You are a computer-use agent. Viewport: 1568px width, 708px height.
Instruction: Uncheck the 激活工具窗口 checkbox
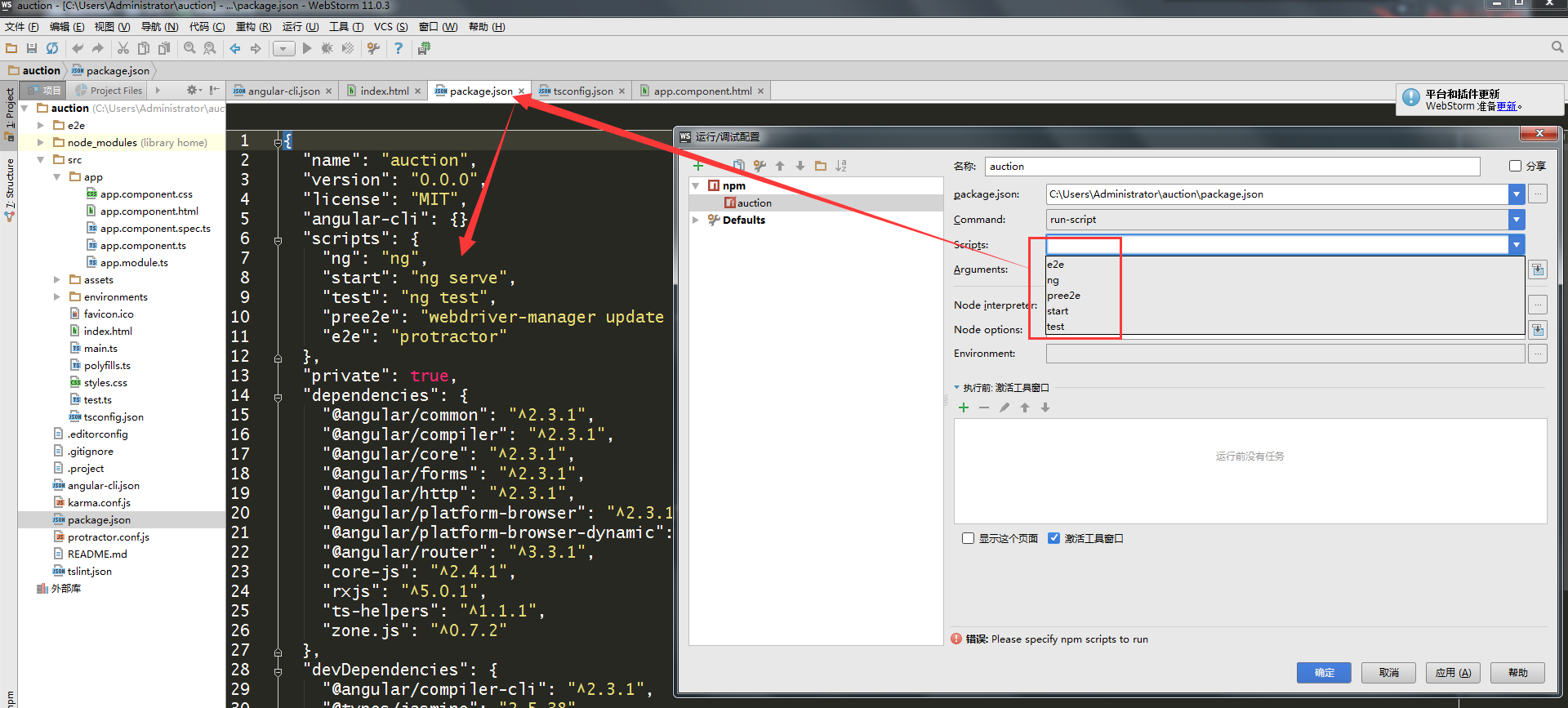tap(1054, 538)
